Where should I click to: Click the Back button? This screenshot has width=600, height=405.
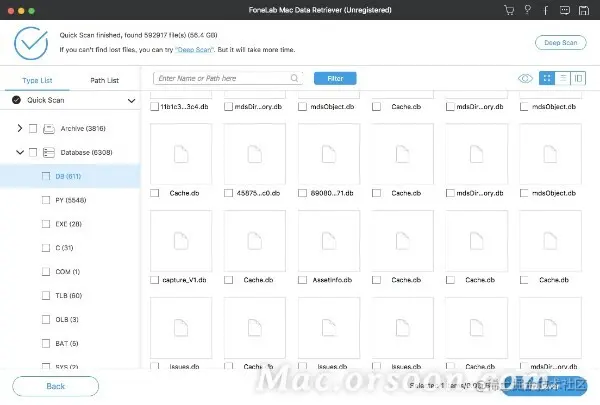tap(55, 386)
